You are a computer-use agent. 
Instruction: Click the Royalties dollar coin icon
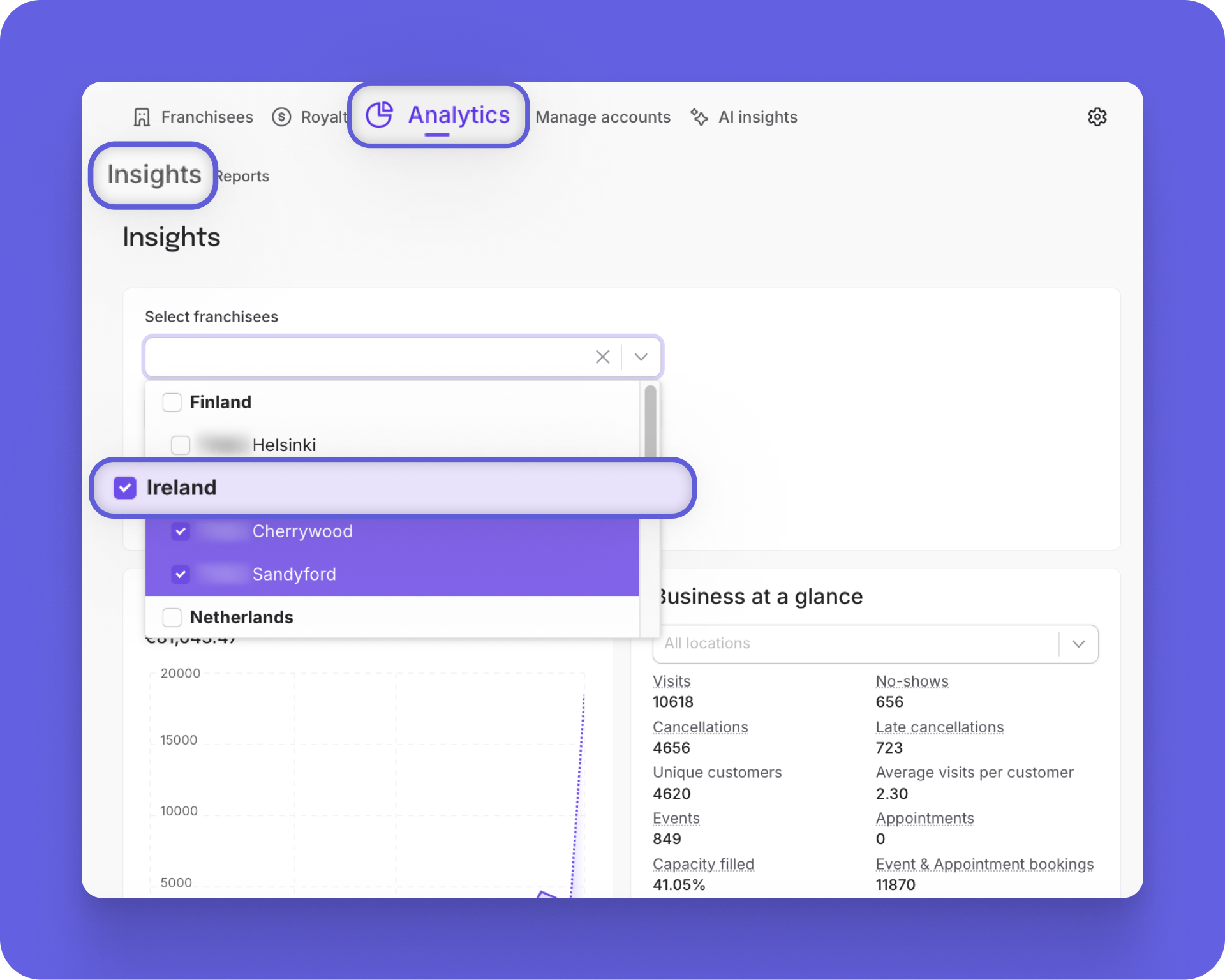[x=281, y=117]
